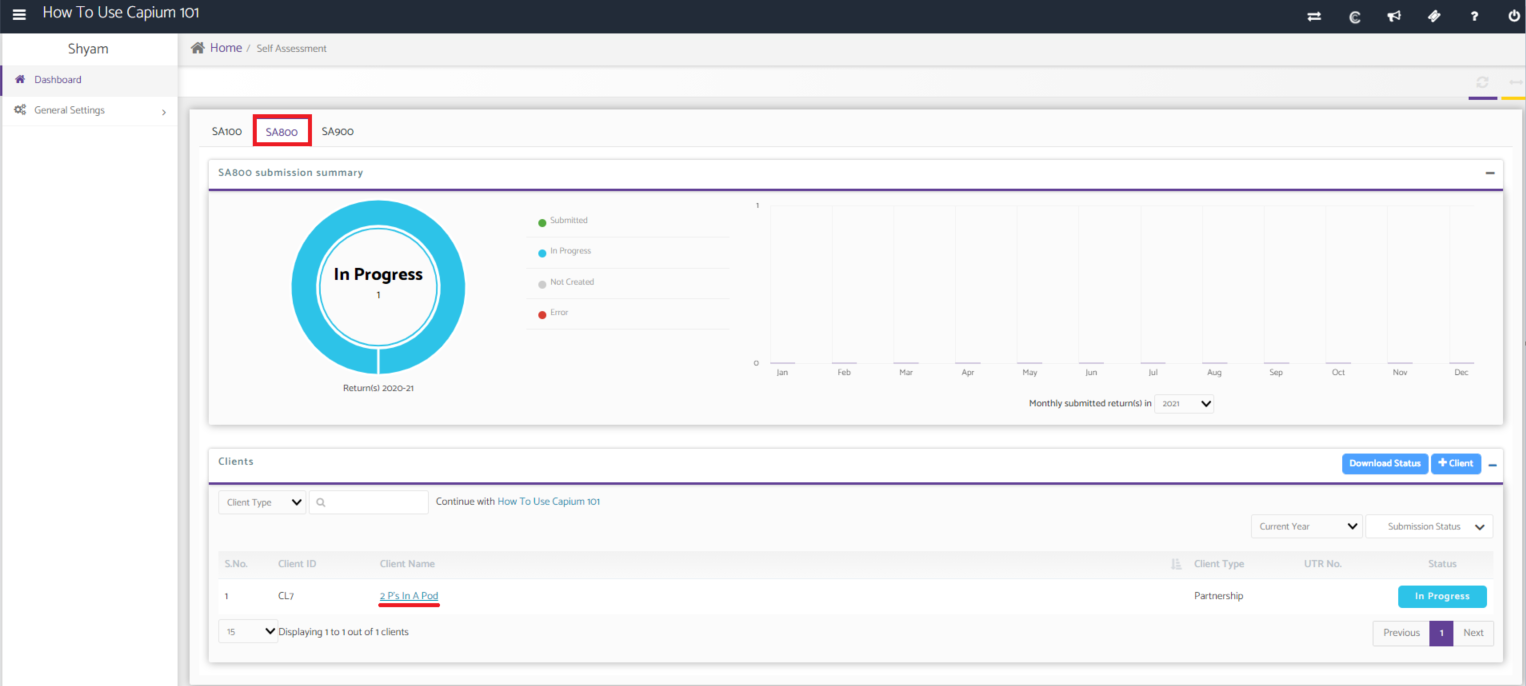Click the In Progress status button
This screenshot has height=686, width=1526.
1442,596
